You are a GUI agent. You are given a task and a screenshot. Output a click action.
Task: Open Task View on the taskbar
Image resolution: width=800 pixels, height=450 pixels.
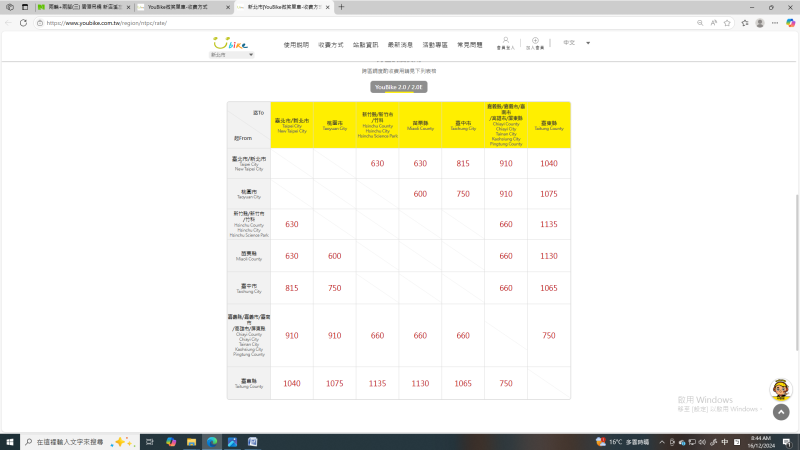click(x=149, y=442)
